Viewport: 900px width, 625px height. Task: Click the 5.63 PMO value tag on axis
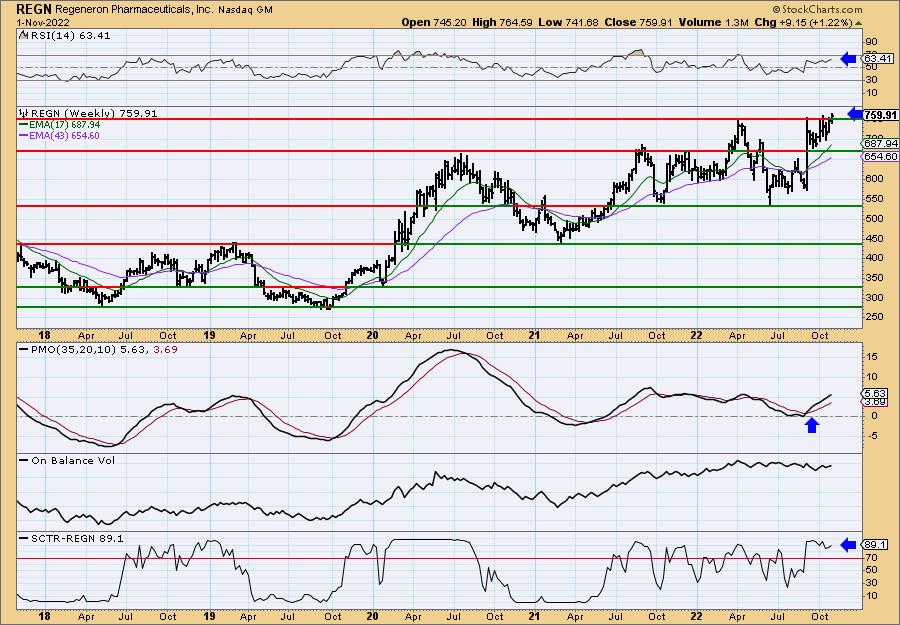click(875, 394)
